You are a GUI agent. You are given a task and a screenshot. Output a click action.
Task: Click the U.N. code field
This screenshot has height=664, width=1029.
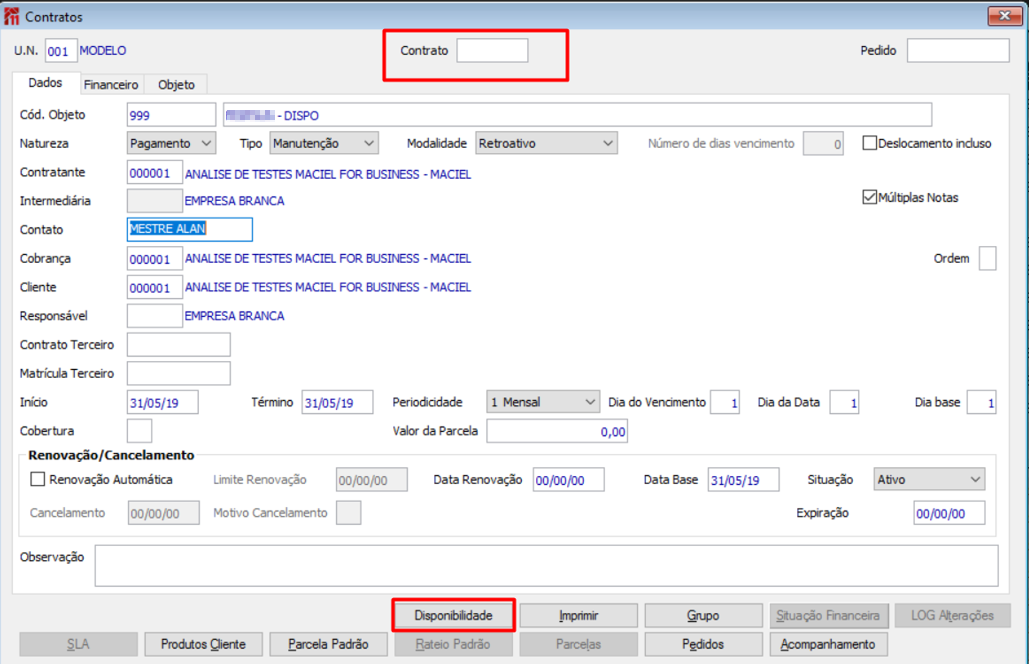[x=60, y=51]
